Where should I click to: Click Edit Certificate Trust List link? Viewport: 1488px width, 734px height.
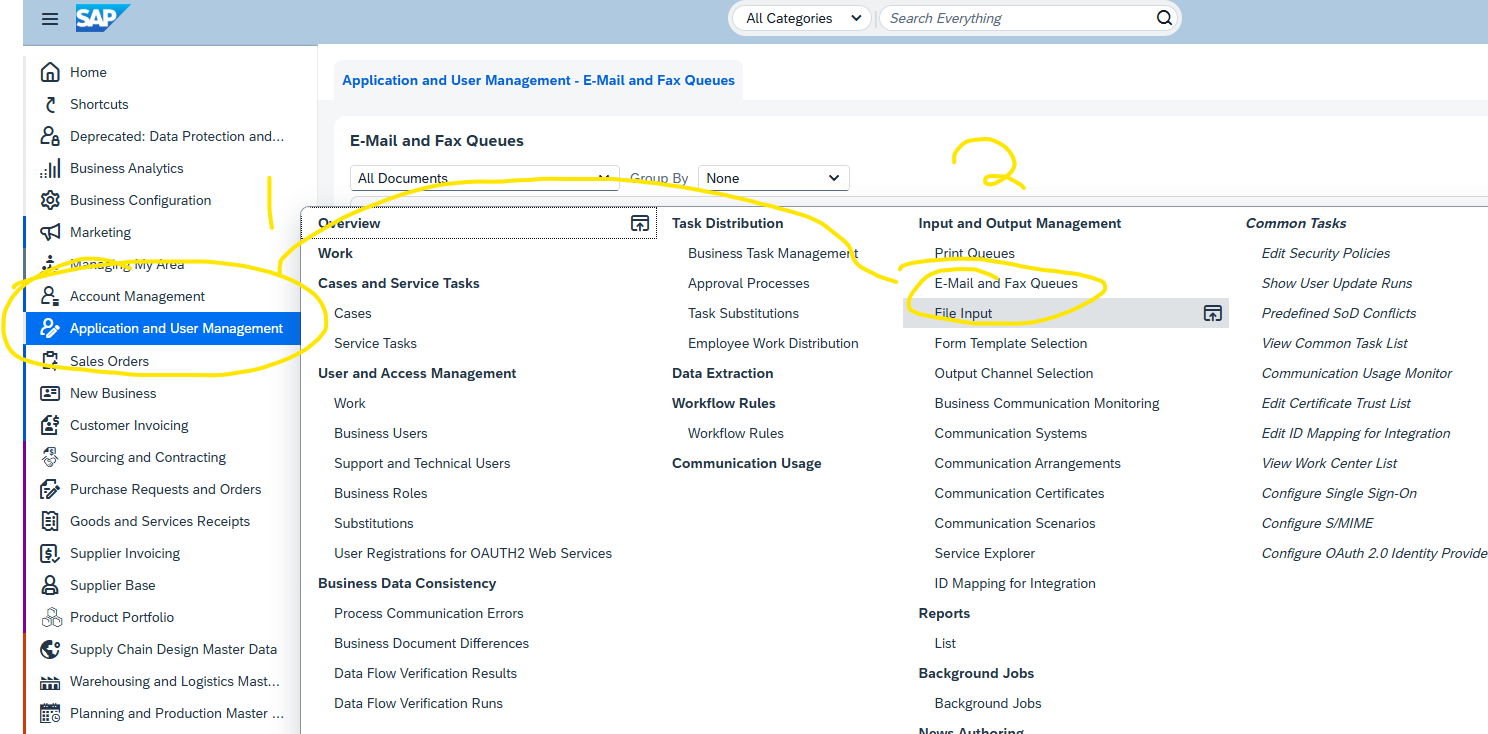[x=1336, y=403]
